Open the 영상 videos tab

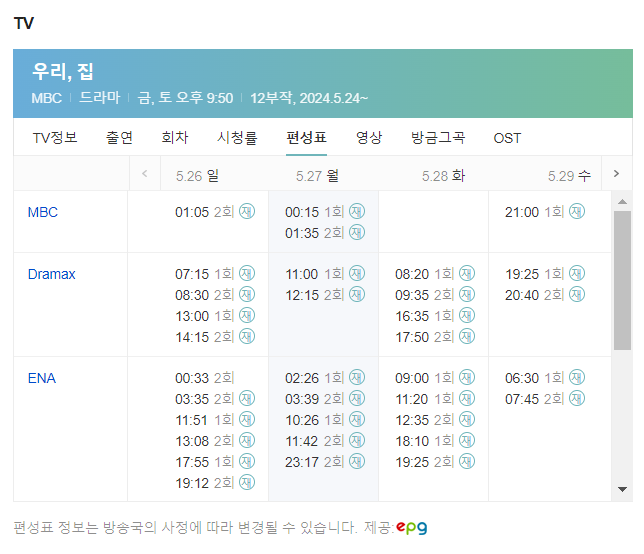coord(369,138)
